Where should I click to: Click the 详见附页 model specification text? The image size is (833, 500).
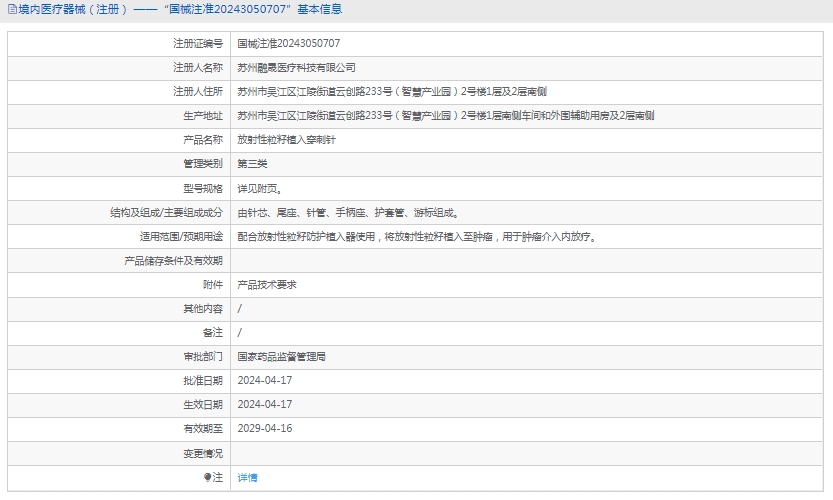(x=259, y=188)
